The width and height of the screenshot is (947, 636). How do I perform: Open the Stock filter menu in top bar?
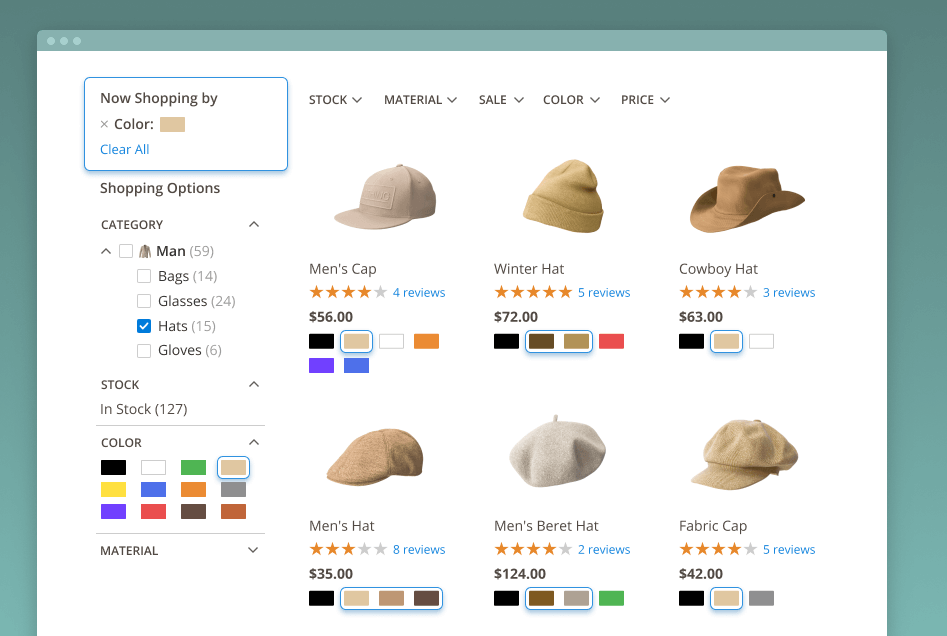coord(335,100)
